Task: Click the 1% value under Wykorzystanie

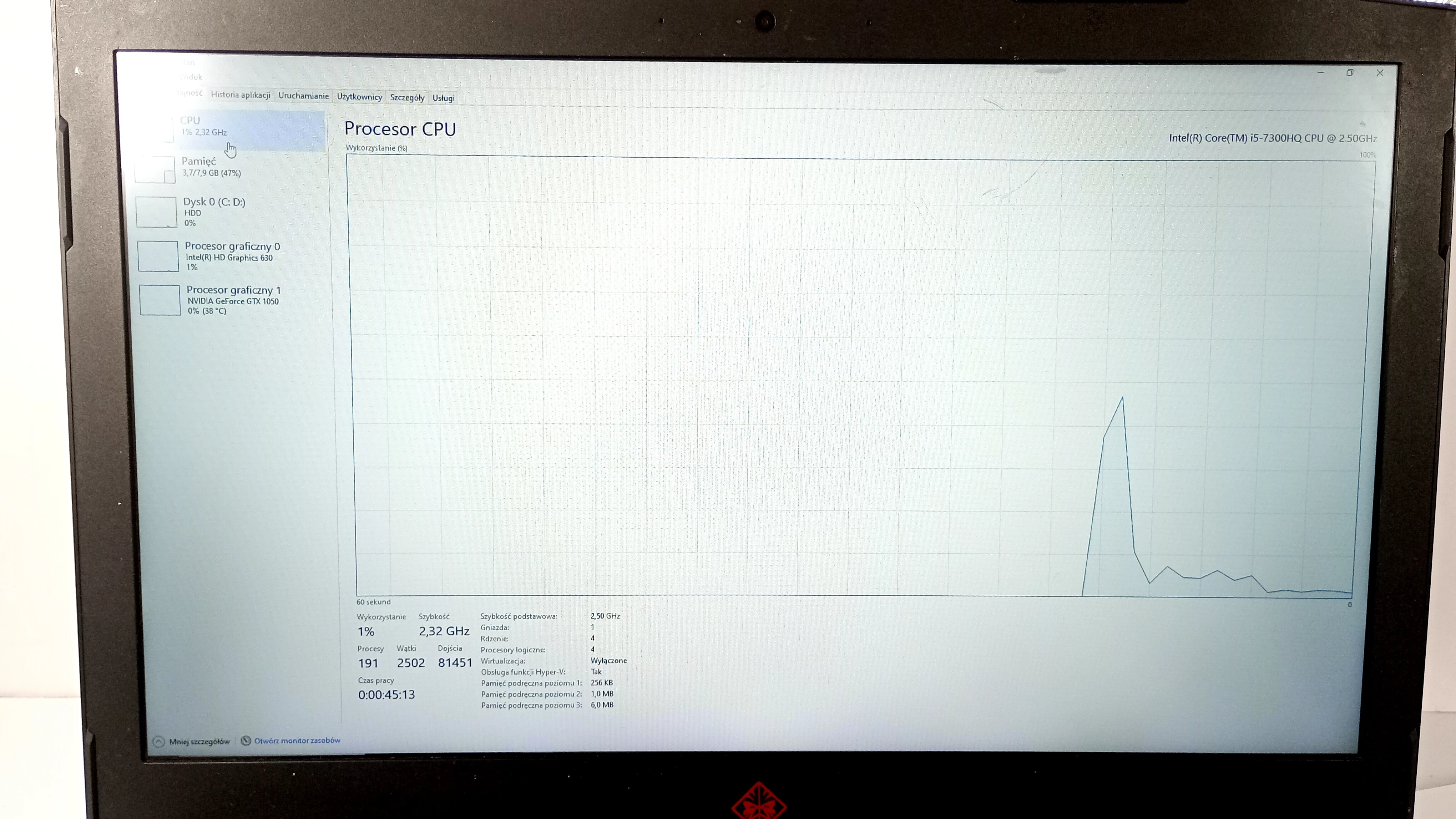Action: click(x=366, y=631)
